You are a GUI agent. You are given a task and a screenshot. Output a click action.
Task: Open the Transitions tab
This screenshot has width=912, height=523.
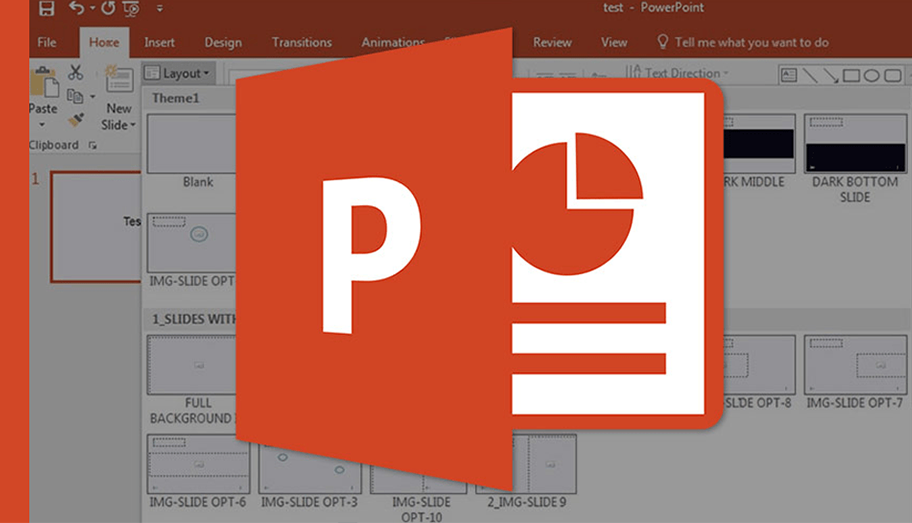tap(302, 42)
